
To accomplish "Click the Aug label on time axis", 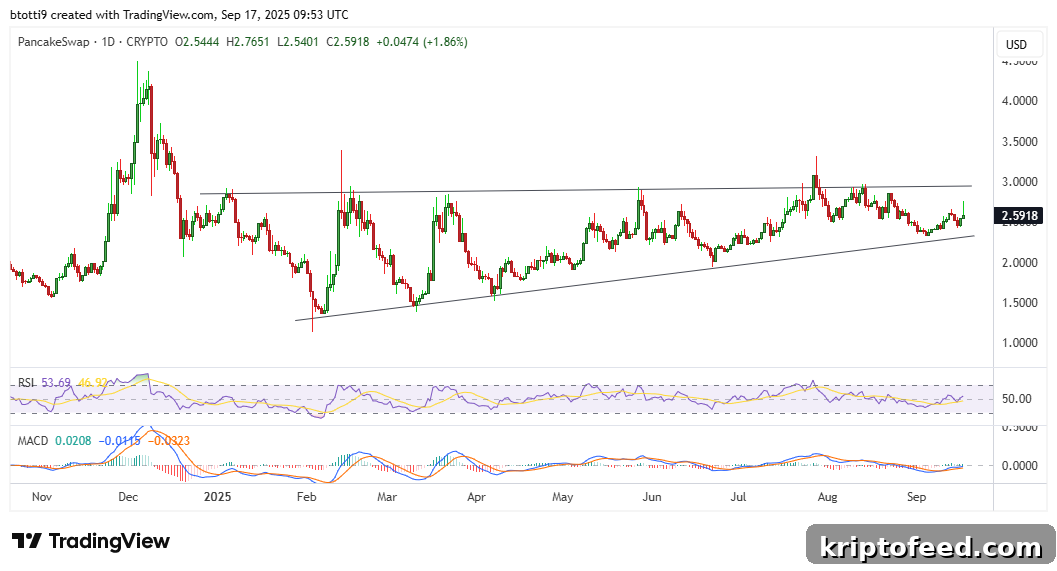I will click(828, 497).
